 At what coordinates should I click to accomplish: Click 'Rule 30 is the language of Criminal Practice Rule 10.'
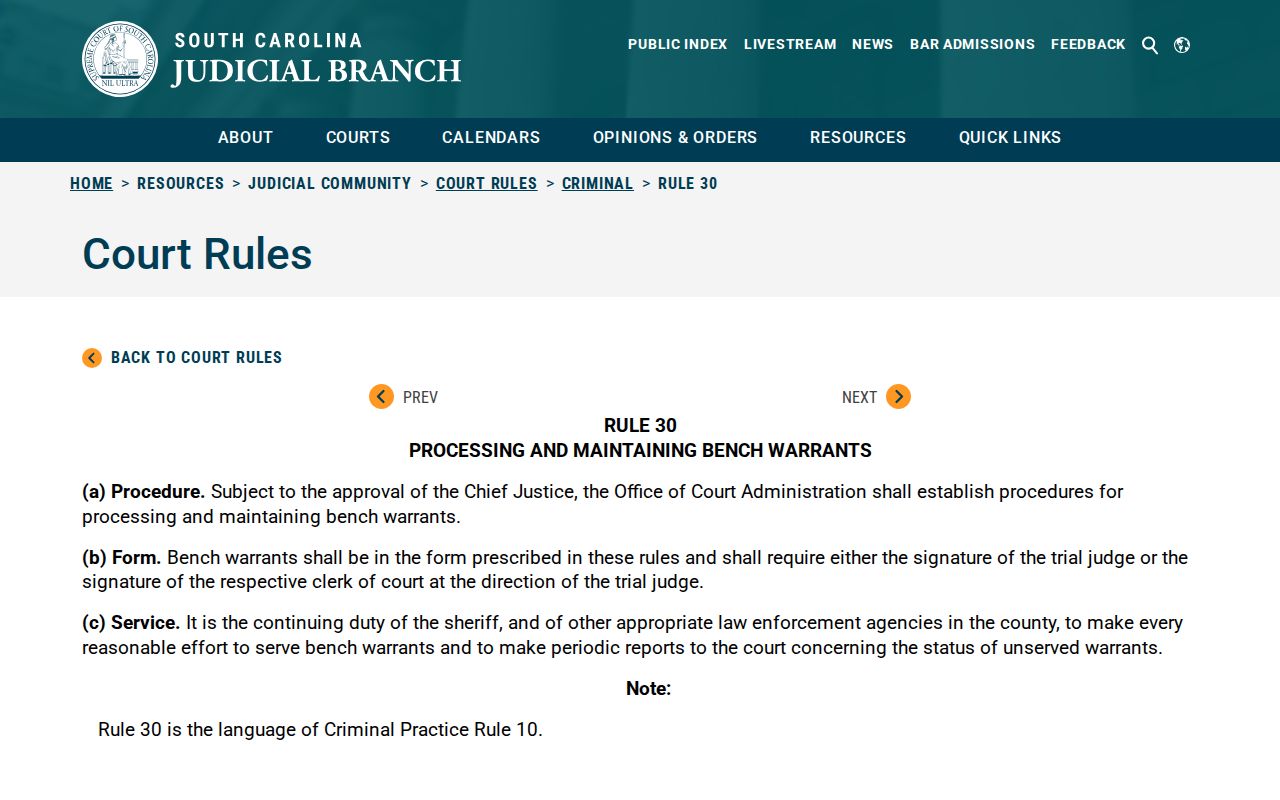320,730
